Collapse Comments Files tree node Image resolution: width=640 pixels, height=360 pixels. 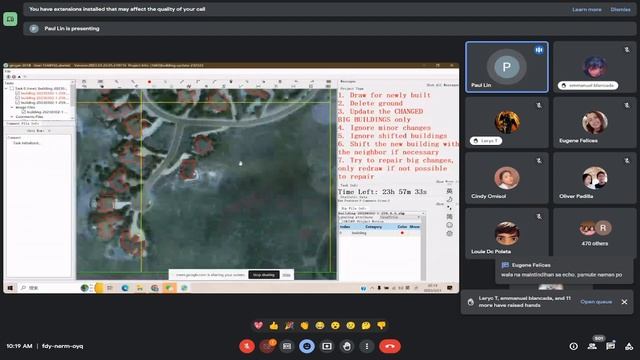pos(12,117)
